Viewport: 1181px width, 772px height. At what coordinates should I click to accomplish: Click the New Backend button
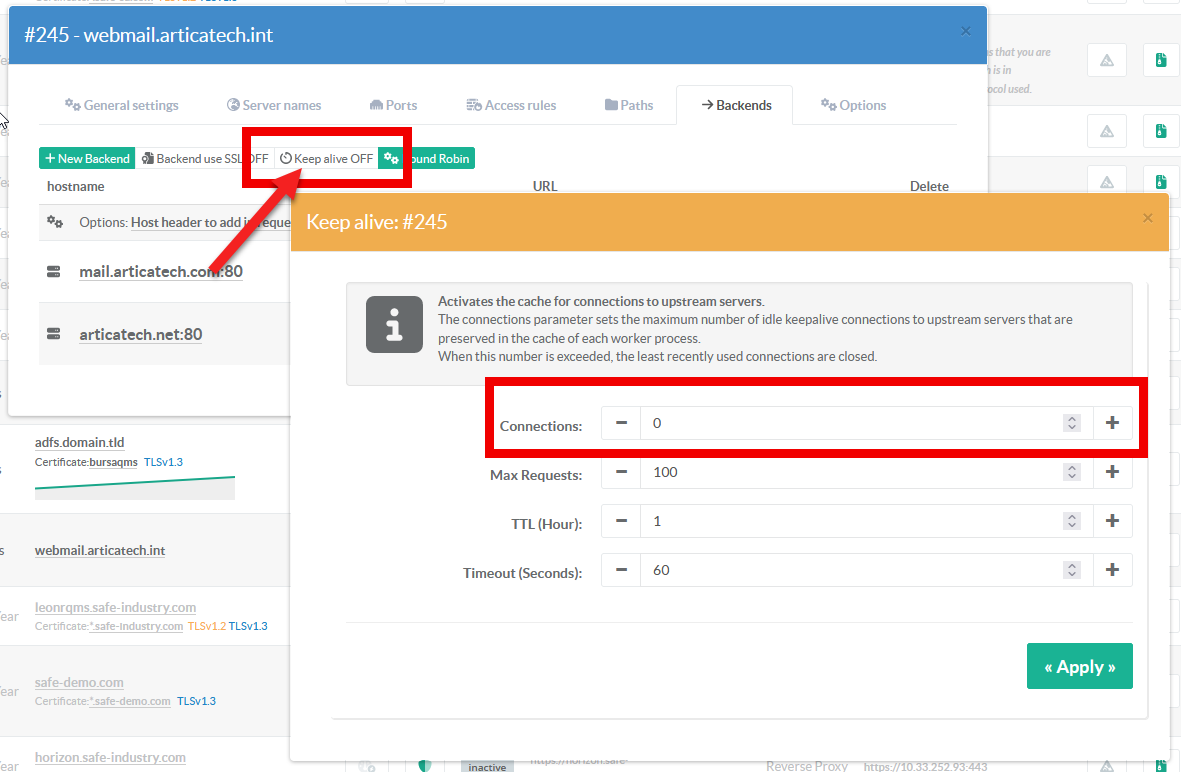87,158
